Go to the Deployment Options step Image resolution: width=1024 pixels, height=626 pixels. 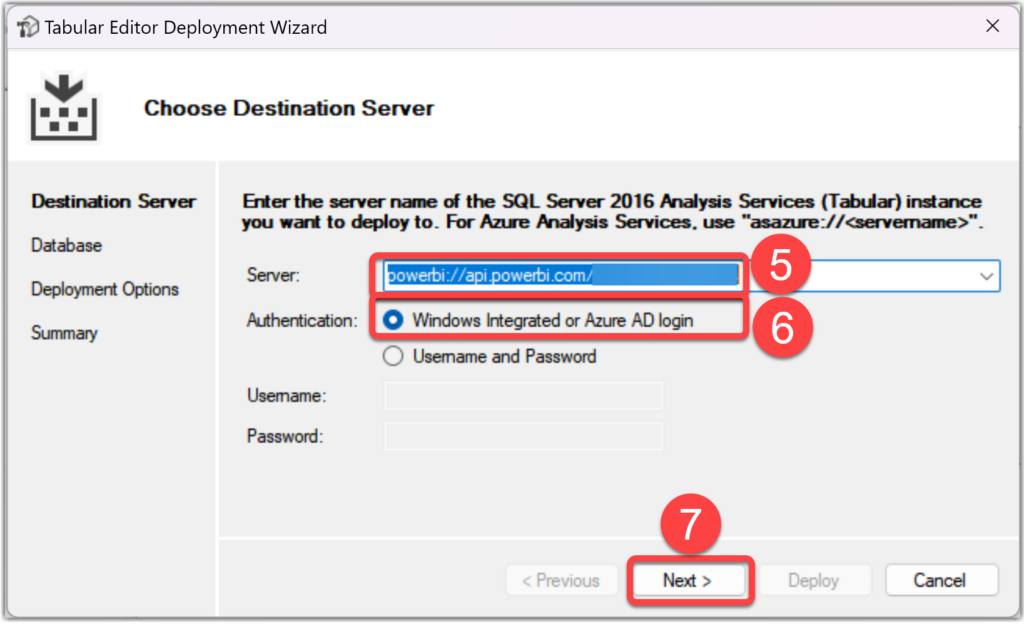pyautogui.click(x=105, y=289)
